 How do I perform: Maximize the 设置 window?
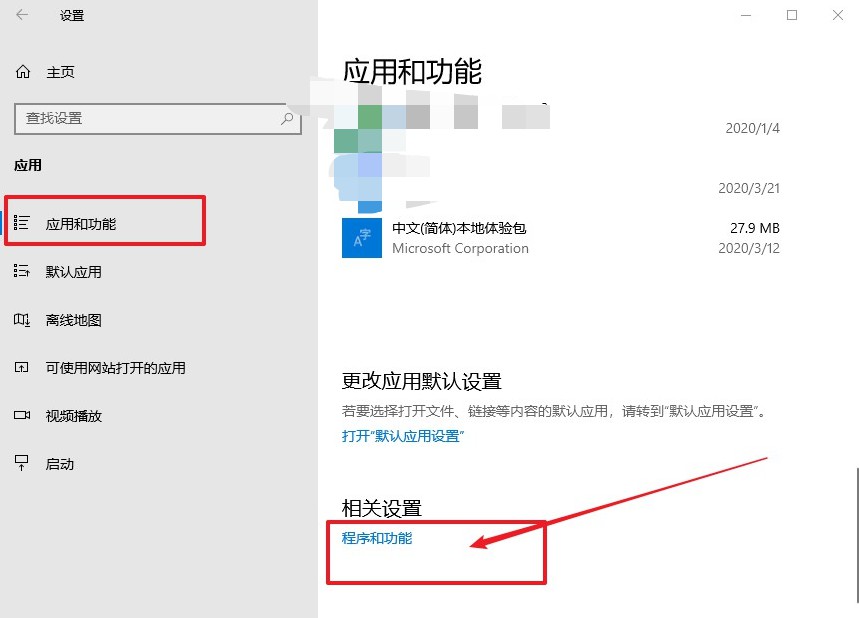pyautogui.click(x=792, y=16)
